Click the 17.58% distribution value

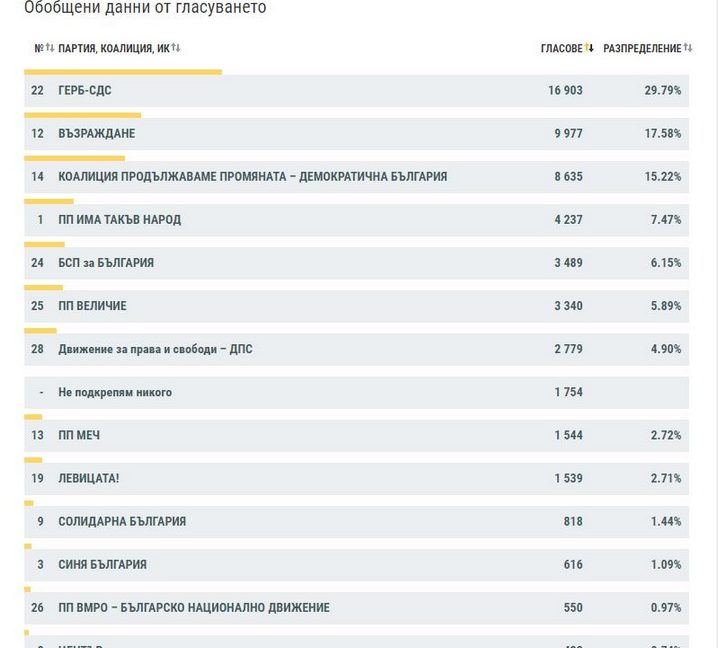(x=662, y=134)
